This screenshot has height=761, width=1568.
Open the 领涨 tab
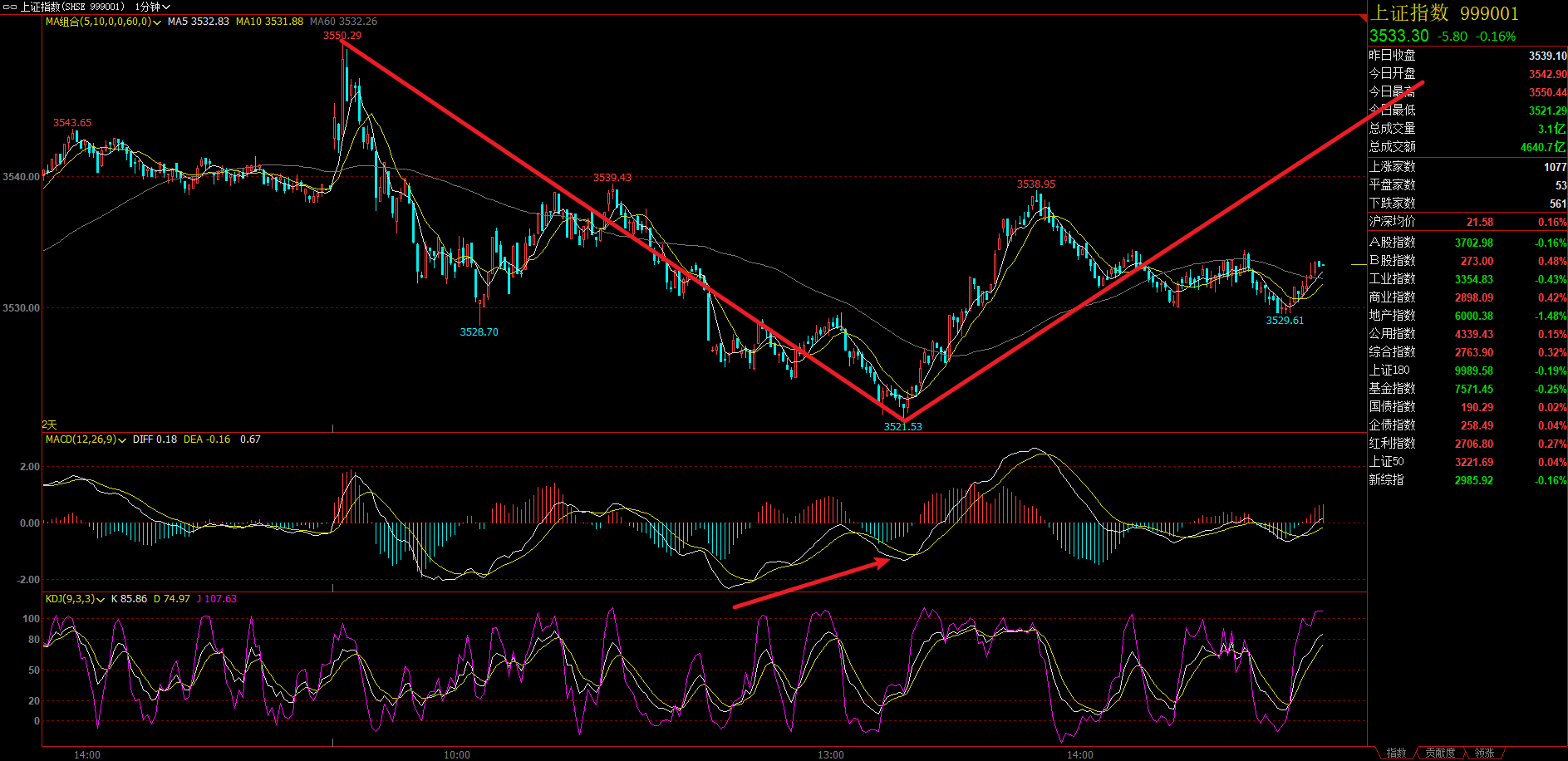(x=1484, y=753)
